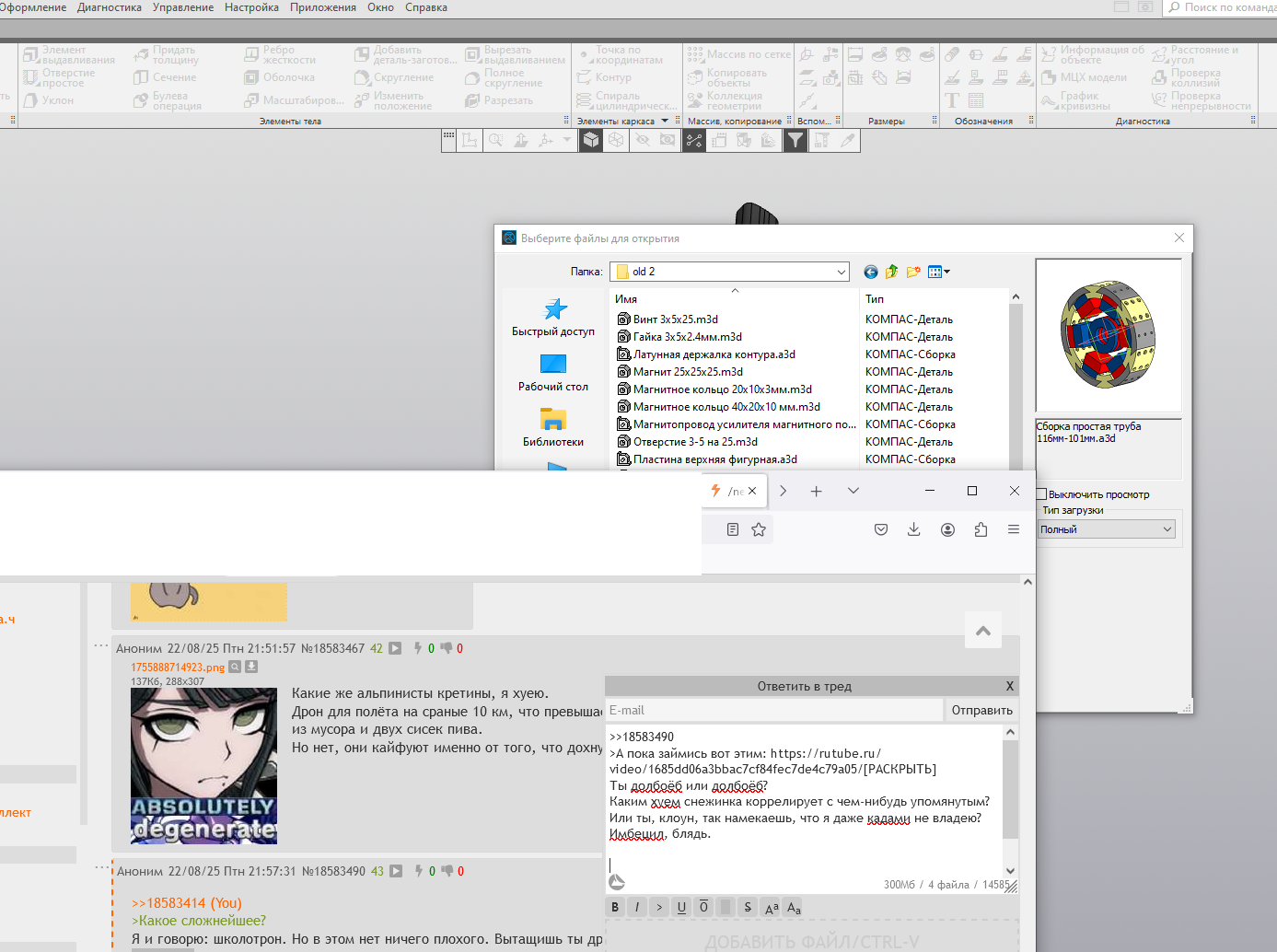
Task: Open the 1755888714923.png image link
Action: point(178,668)
